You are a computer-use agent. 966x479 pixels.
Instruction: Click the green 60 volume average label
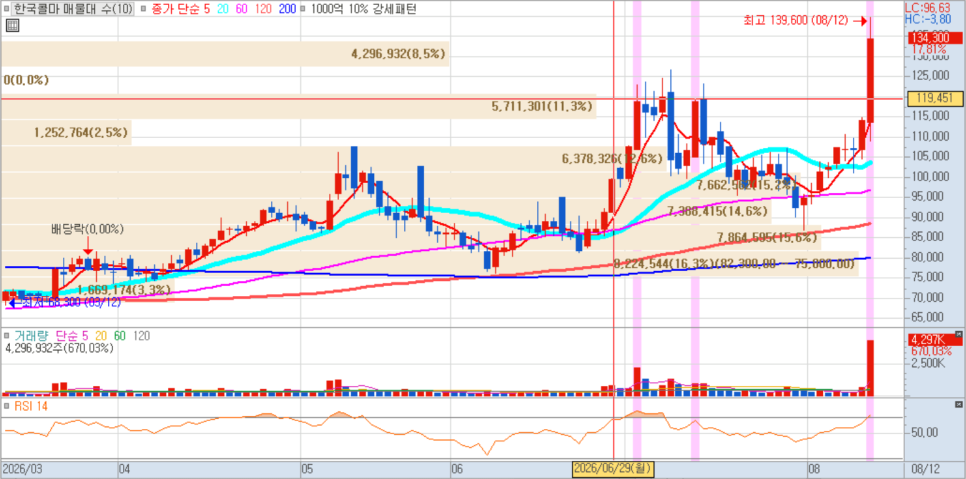[120, 336]
